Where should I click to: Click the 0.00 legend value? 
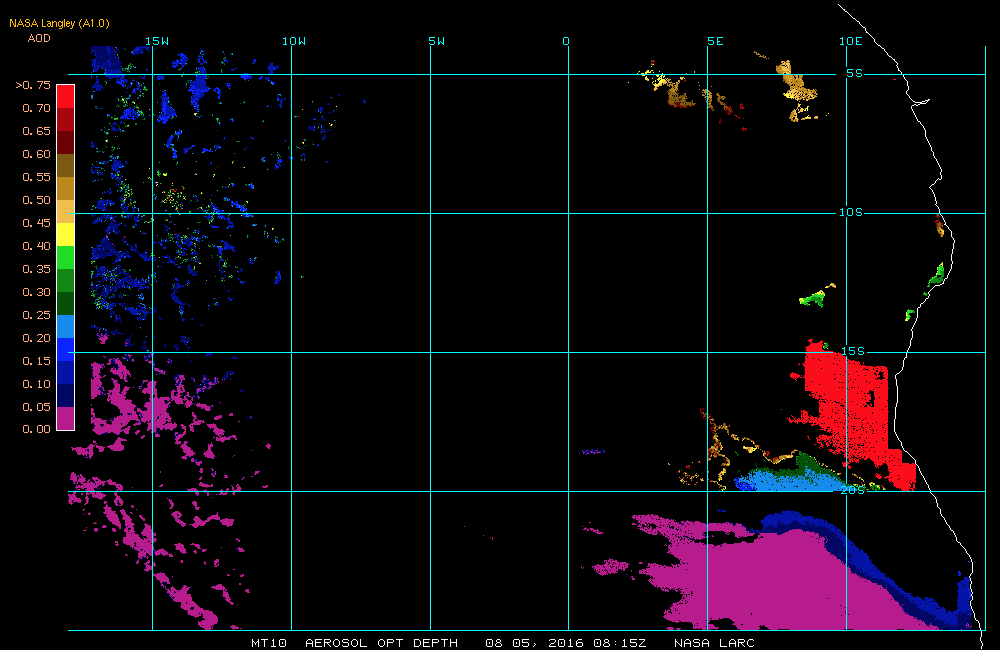36,429
